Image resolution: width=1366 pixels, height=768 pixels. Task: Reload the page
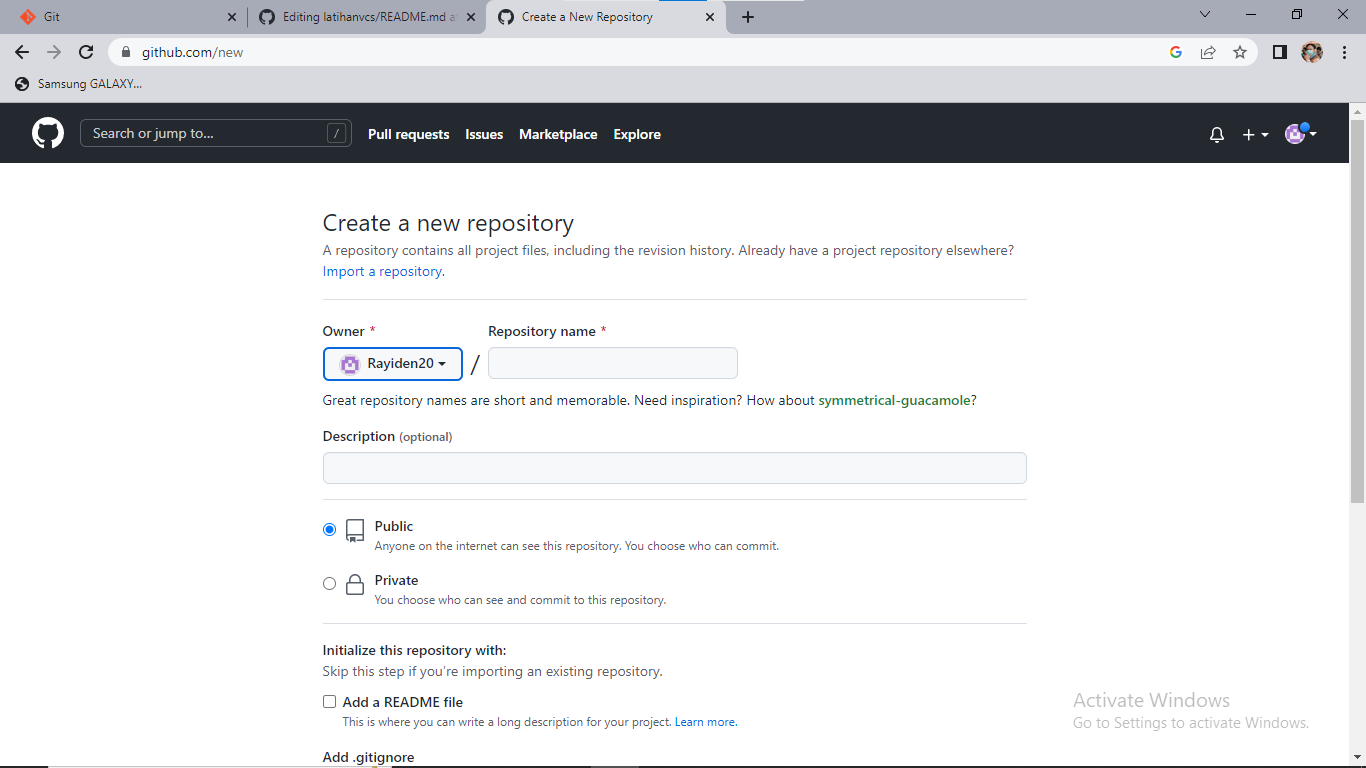click(86, 52)
